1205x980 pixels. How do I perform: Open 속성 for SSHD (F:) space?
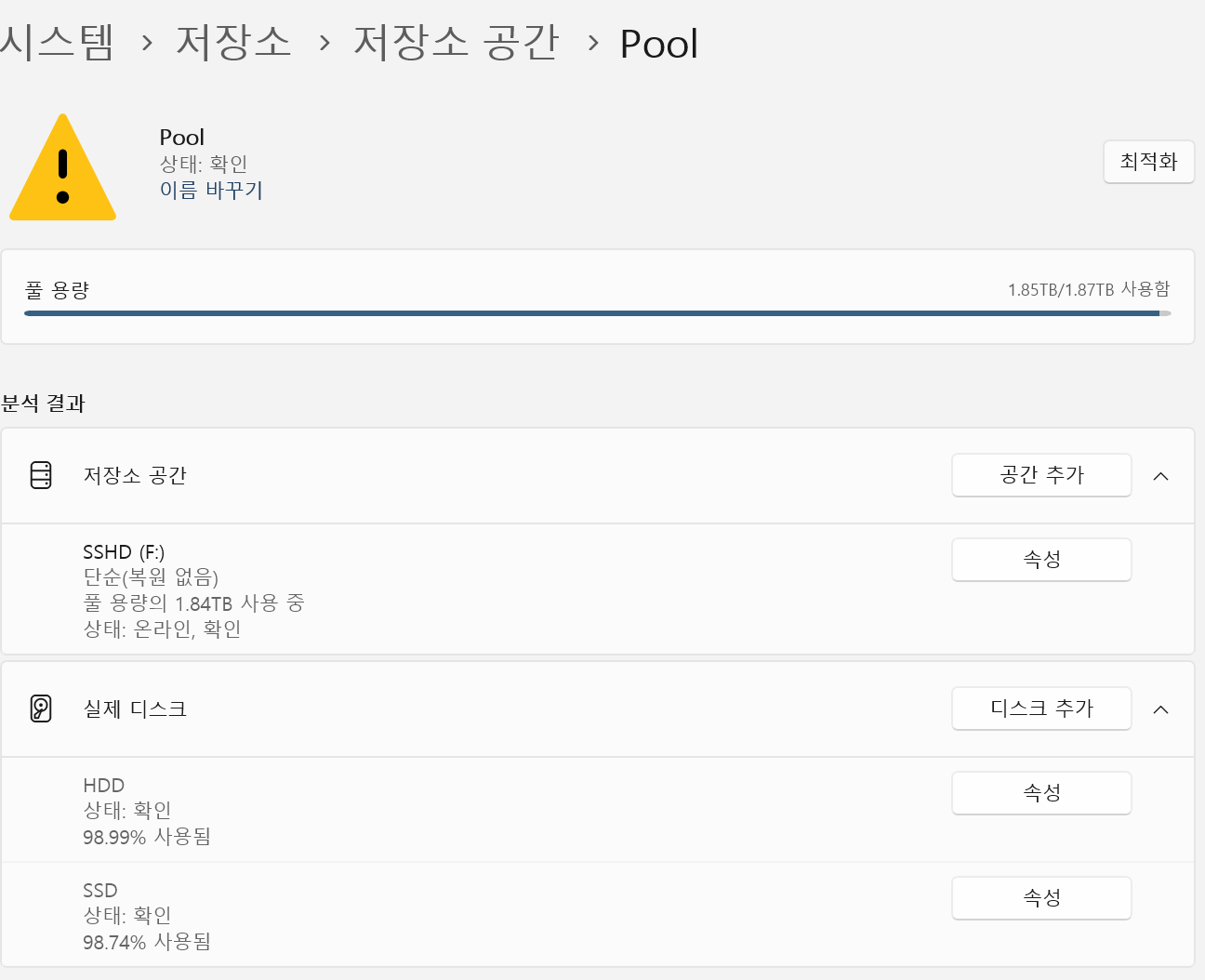(1041, 560)
